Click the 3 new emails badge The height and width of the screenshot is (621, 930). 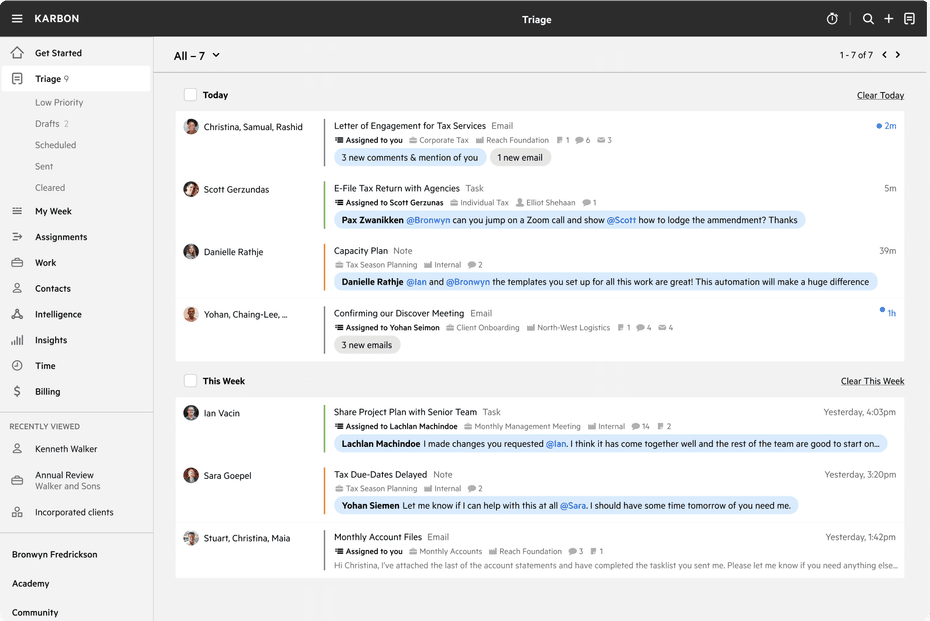tap(367, 345)
